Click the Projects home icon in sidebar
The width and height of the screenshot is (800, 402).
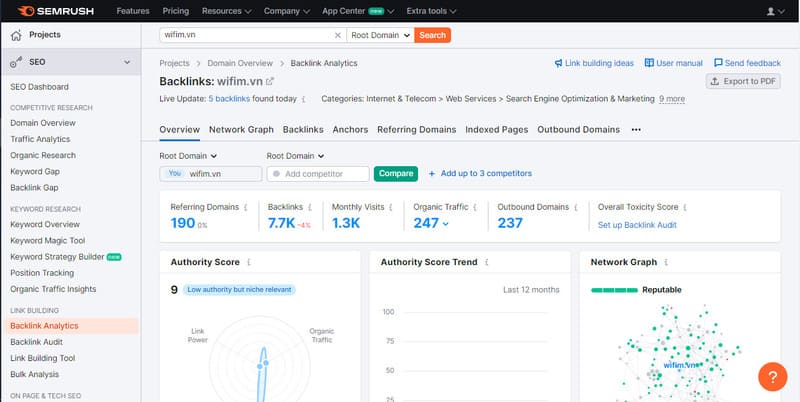click(15, 34)
